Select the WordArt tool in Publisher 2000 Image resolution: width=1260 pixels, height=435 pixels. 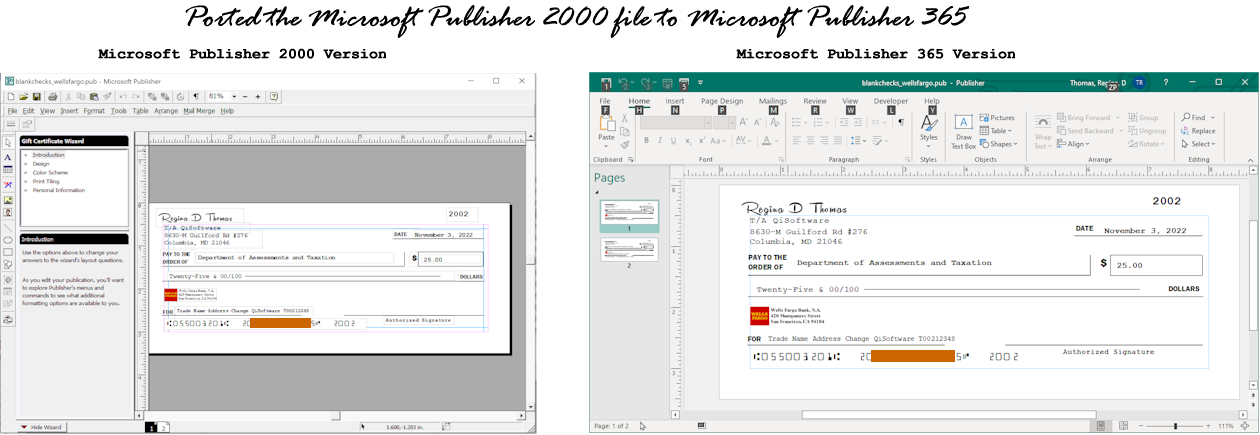tap(8, 185)
